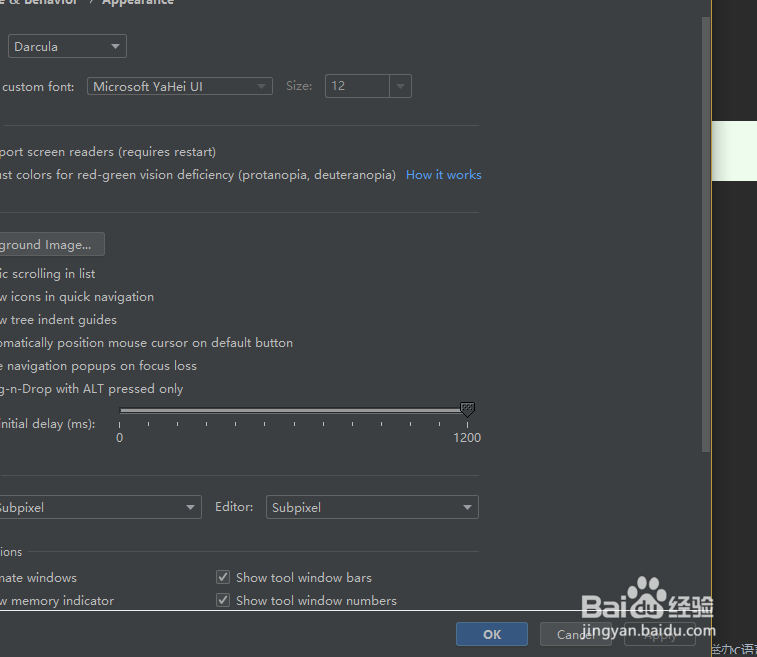Click 'position mouse cursor on default button' text
Screen dimensions: 757x657
tap(175, 343)
